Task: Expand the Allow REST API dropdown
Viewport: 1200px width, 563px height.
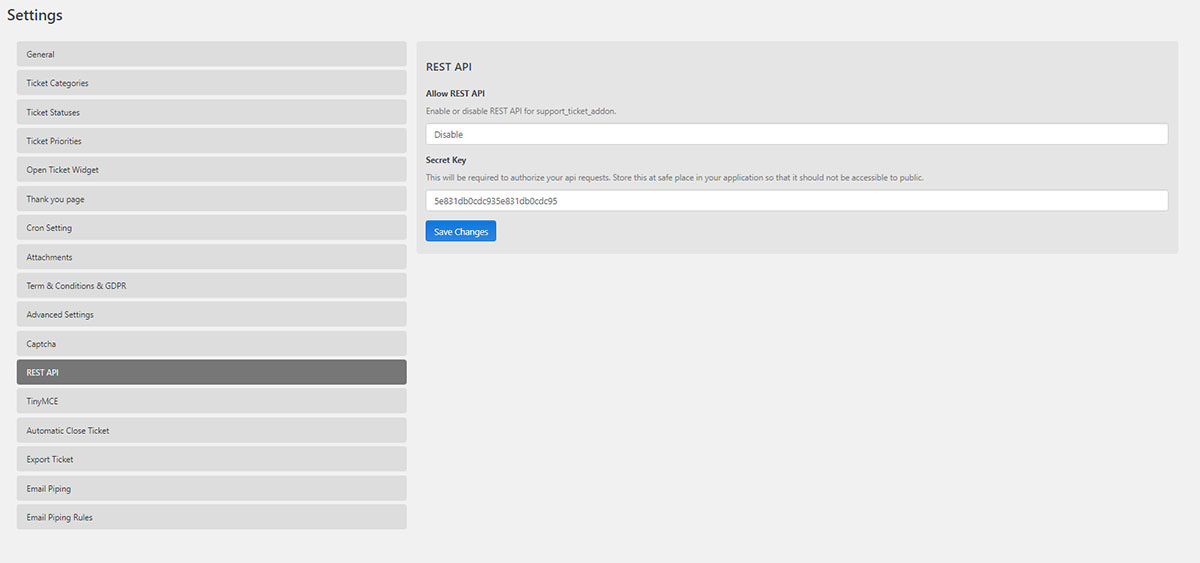Action: pos(797,134)
